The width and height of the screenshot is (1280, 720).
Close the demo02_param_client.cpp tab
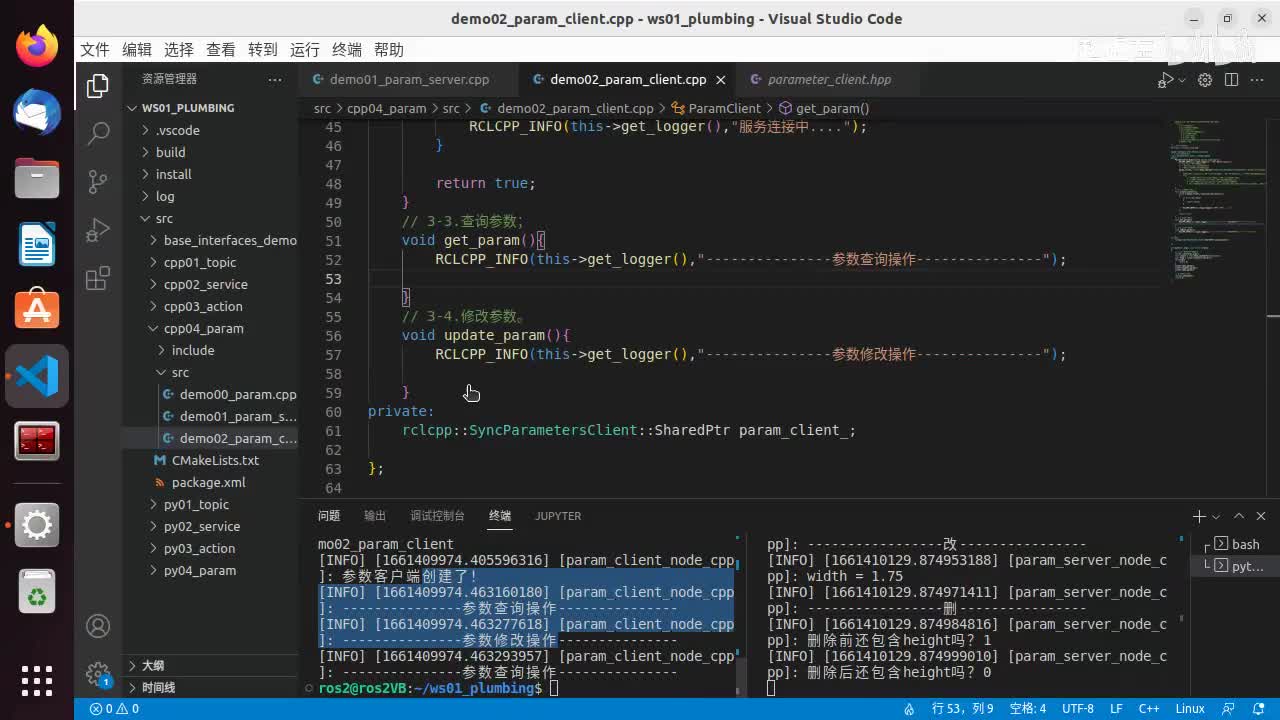click(720, 79)
